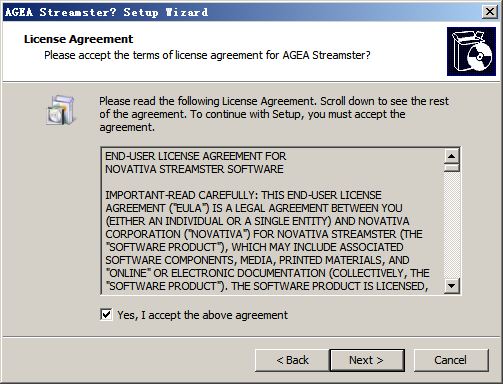Image resolution: width=503 pixels, height=384 pixels.
Task: Click the Next > button
Action: pos(367,360)
